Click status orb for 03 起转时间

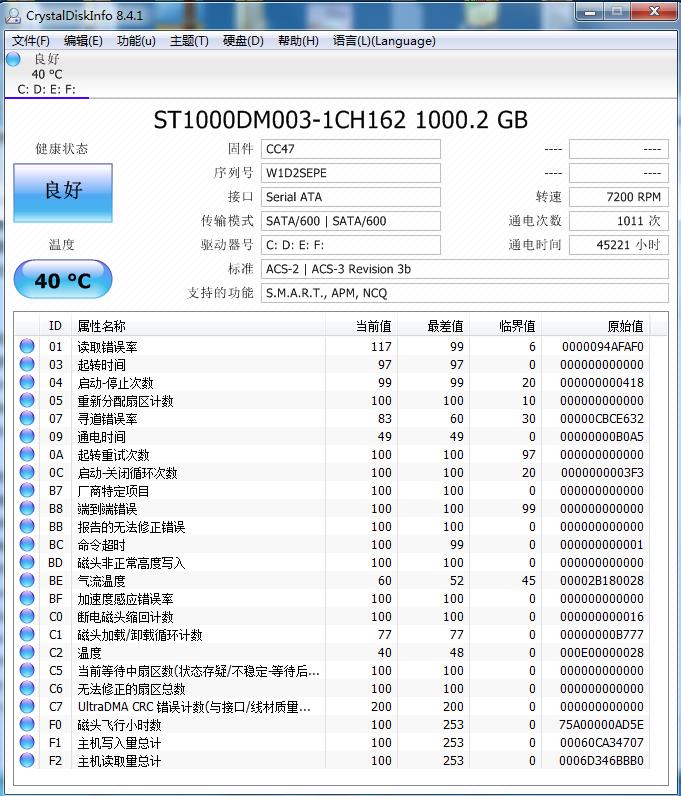(27, 364)
